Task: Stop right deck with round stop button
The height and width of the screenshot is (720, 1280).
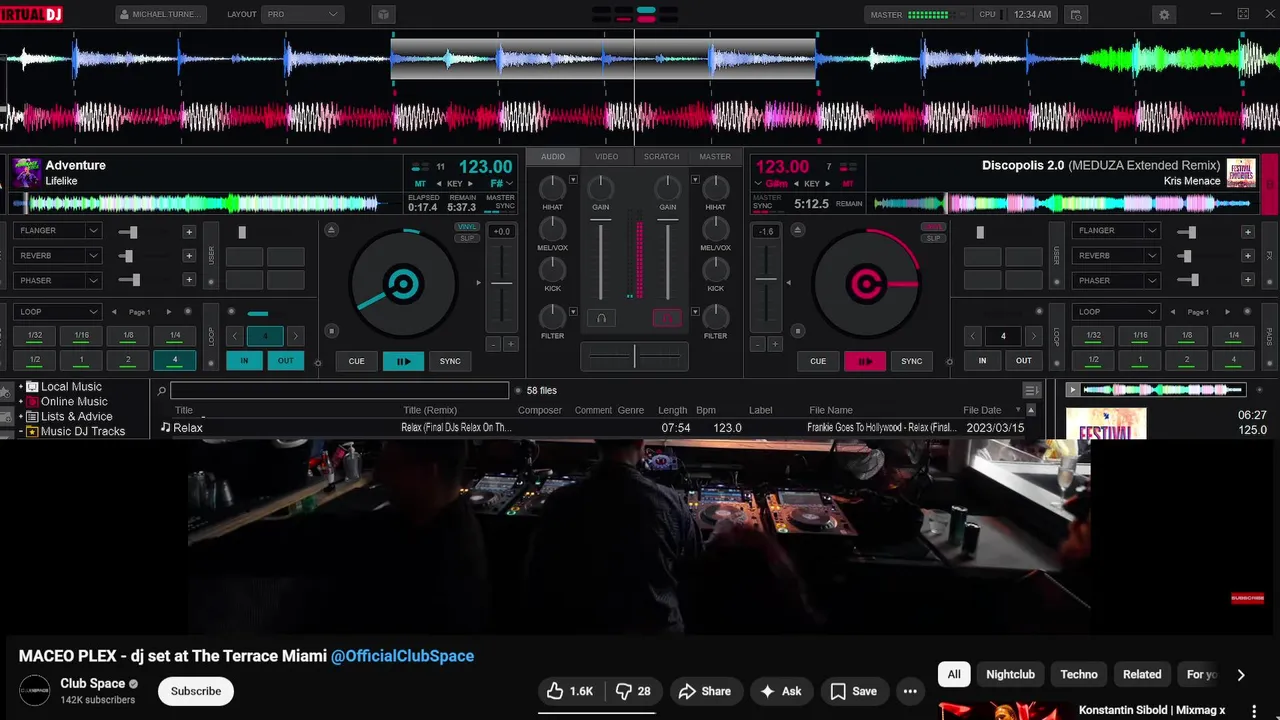Action: point(797,331)
